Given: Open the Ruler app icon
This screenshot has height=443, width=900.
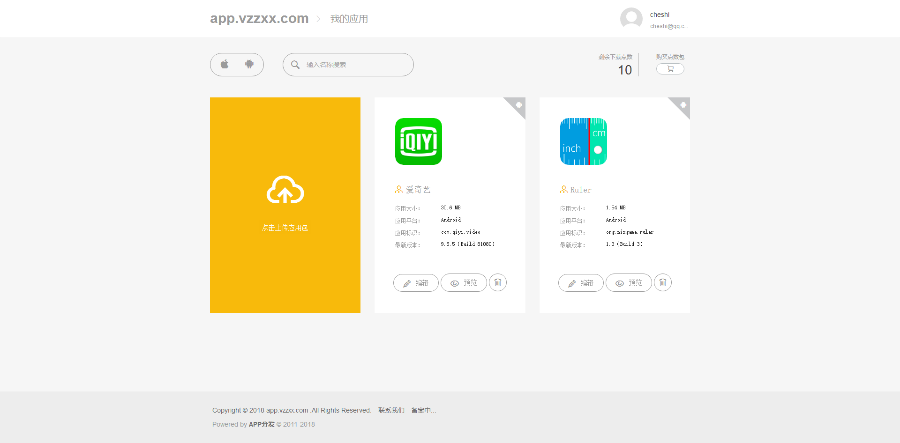Looking at the screenshot, I should [x=583, y=141].
